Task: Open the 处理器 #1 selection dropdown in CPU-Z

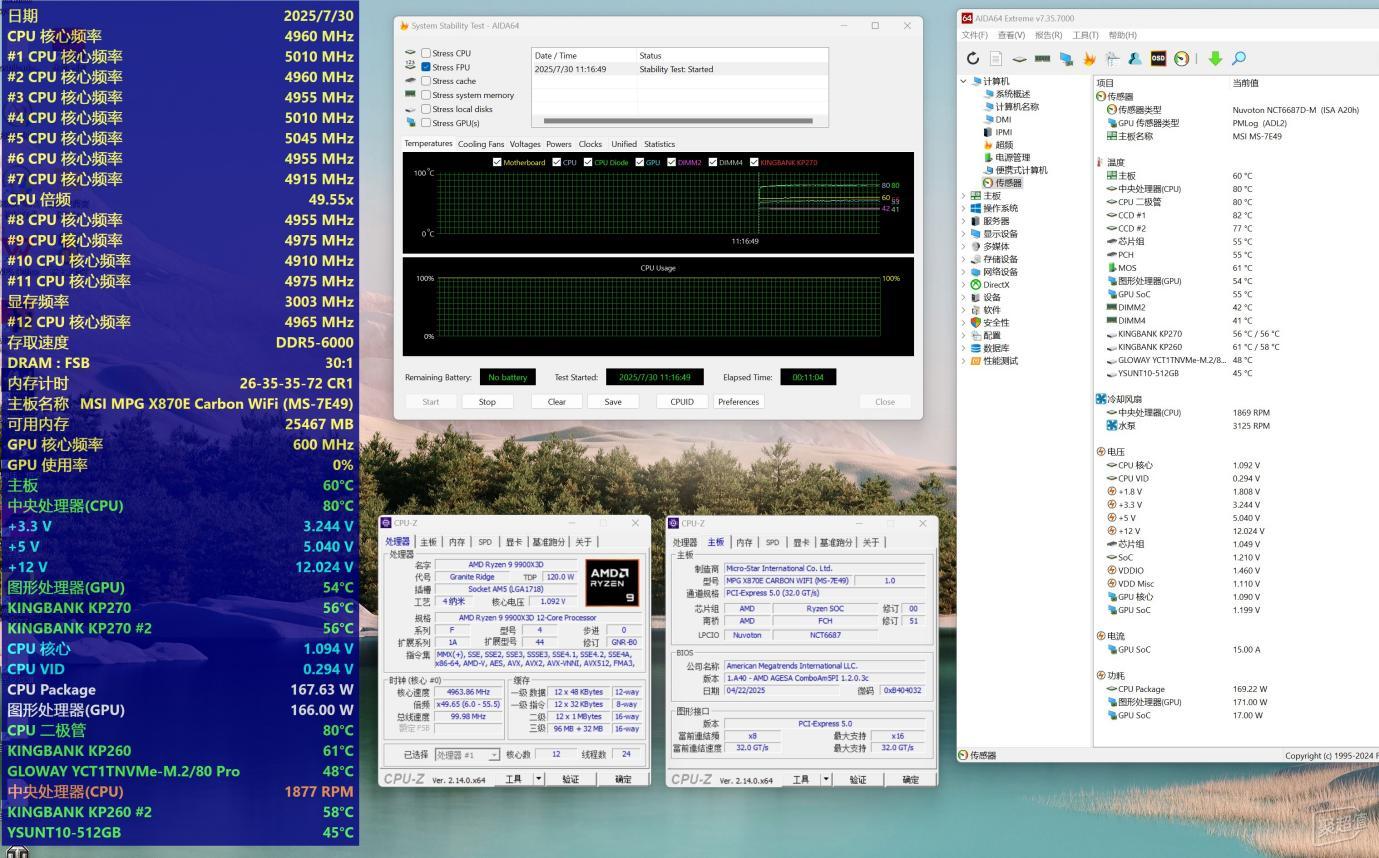Action: click(x=466, y=755)
